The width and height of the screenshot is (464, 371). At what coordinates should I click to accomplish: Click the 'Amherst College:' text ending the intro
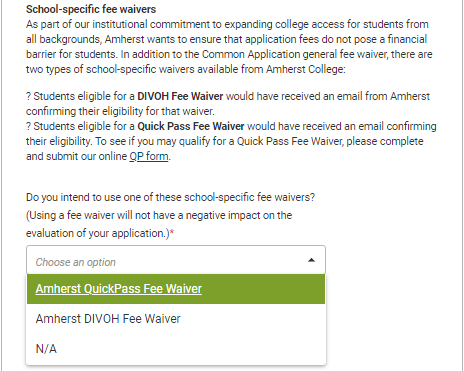pyautogui.click(x=306, y=69)
